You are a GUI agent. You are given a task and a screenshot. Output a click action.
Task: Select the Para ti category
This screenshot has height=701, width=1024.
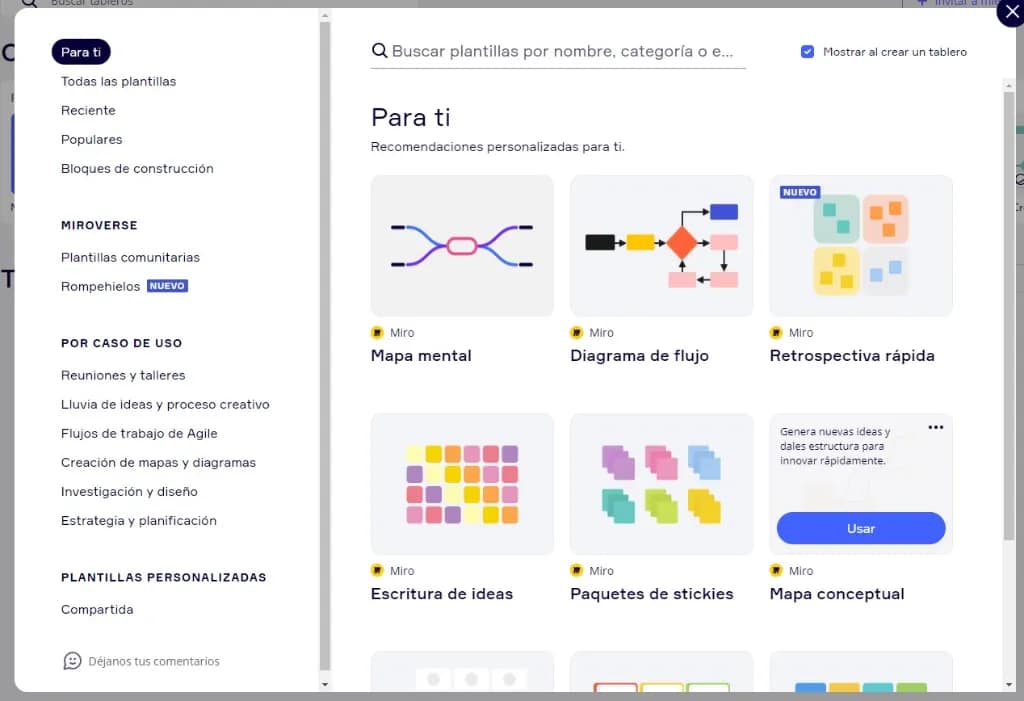[x=81, y=52]
